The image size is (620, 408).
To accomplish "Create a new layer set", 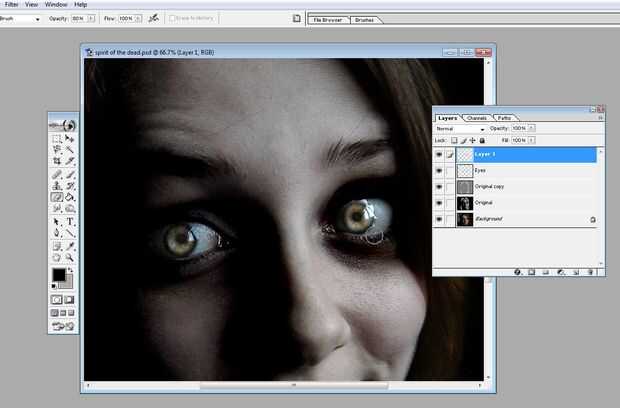I will (546, 272).
